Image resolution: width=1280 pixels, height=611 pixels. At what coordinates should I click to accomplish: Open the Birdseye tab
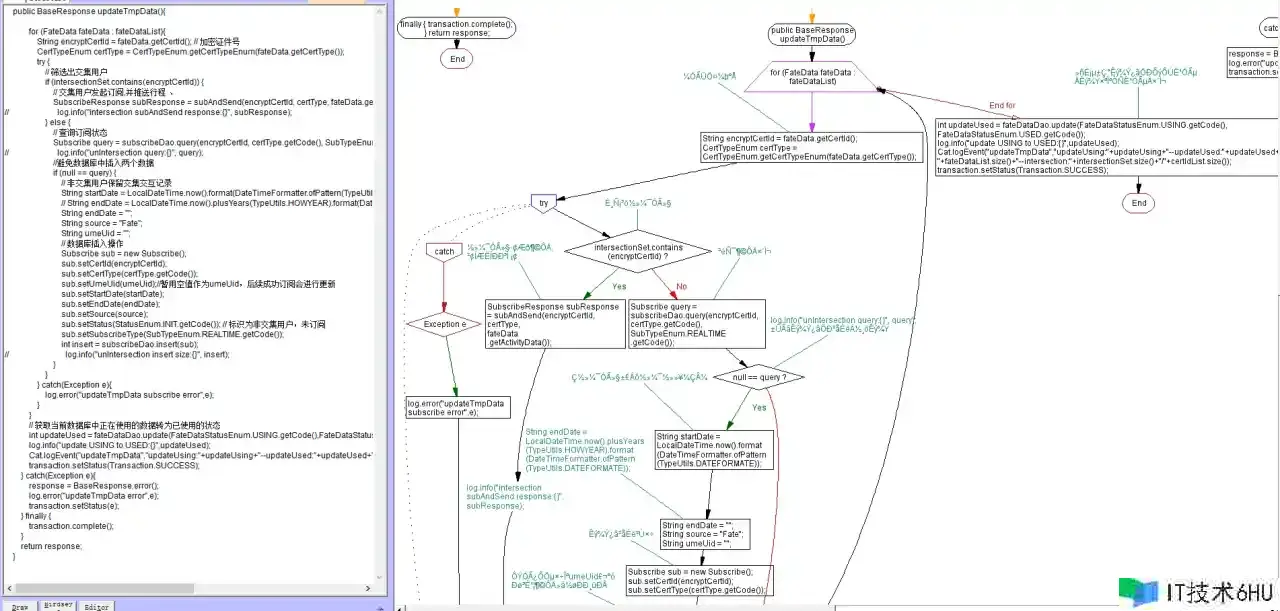tap(57, 606)
